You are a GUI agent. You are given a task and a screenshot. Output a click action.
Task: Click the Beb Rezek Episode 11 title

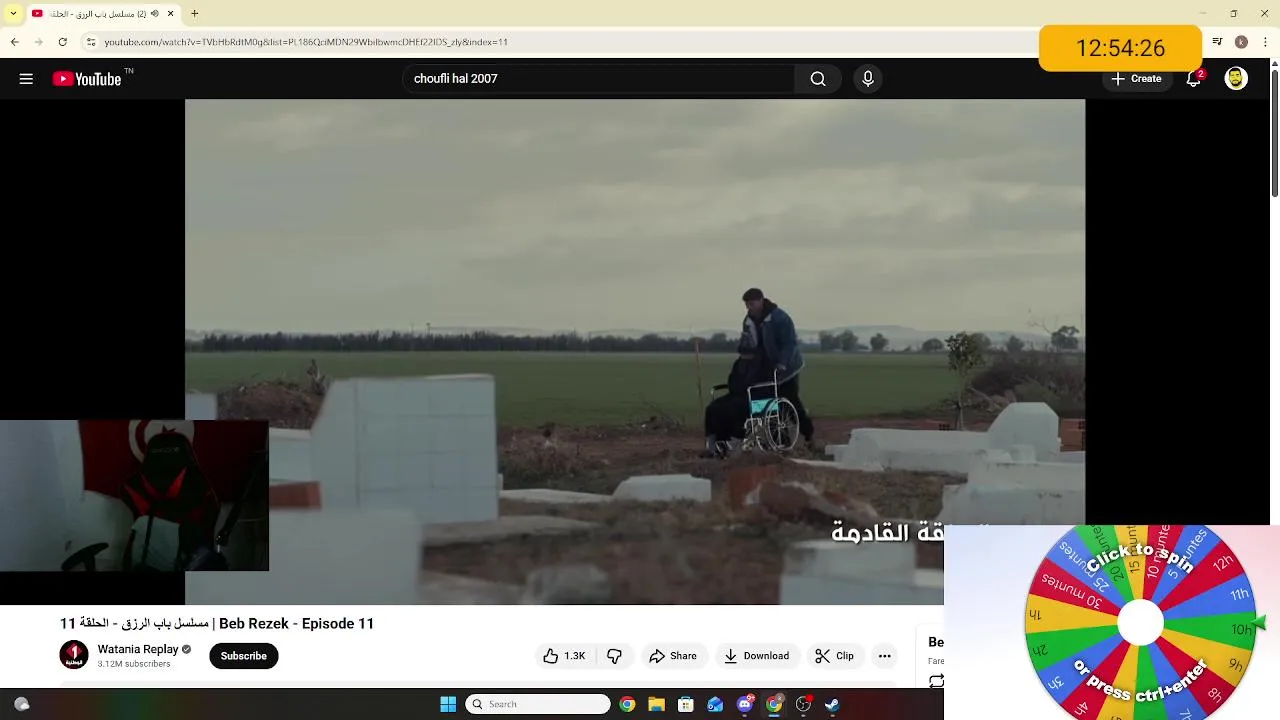(217, 623)
